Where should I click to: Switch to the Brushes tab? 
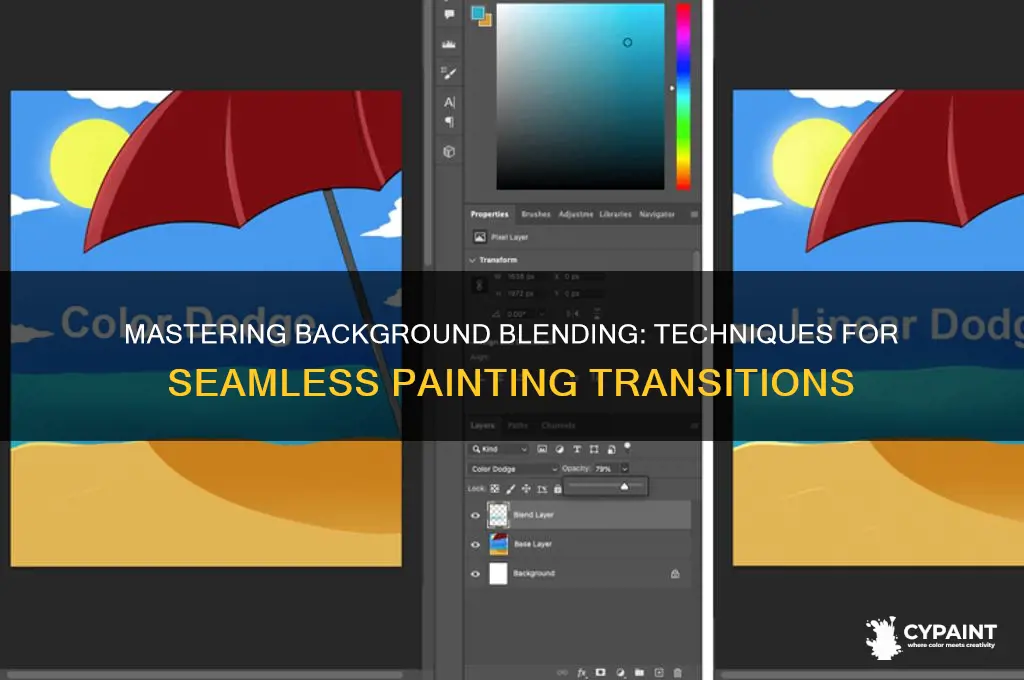[x=536, y=214]
